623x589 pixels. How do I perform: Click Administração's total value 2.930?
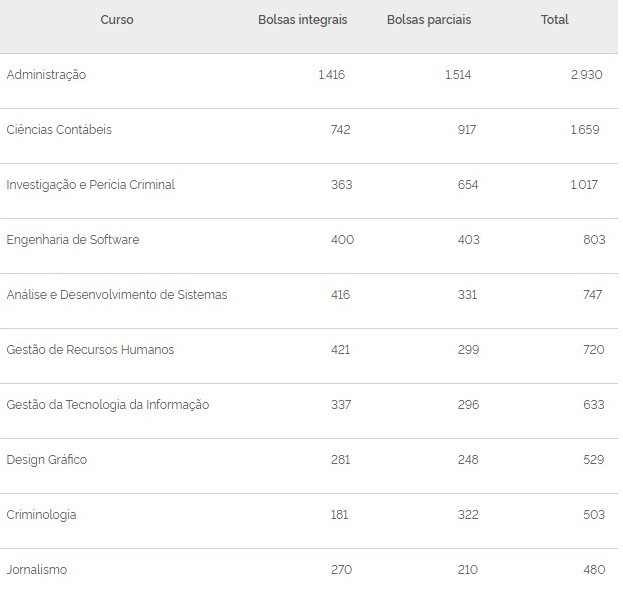coord(585,75)
